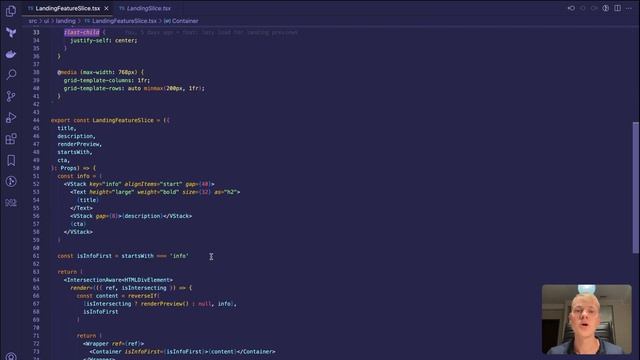Click the Text height="large" tag
Viewport: 640px width, 360px height.
(x=155, y=192)
